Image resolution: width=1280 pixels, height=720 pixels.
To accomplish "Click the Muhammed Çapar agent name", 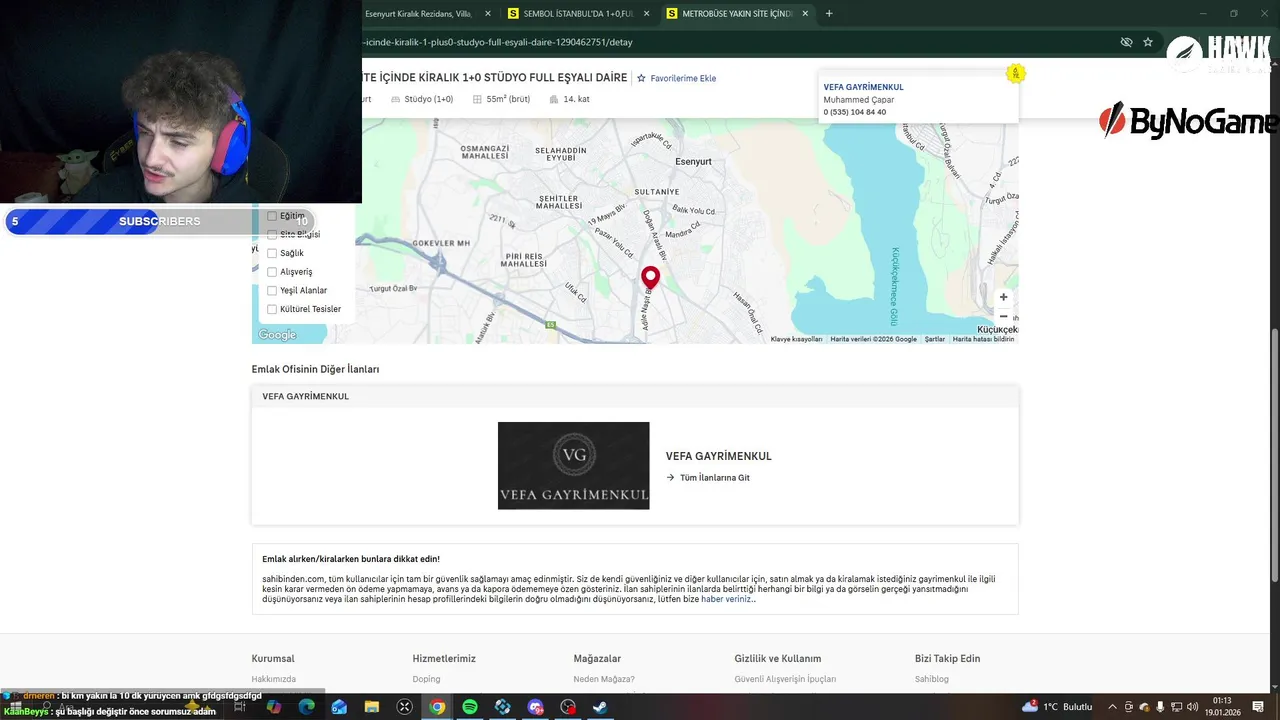I will click(858, 100).
